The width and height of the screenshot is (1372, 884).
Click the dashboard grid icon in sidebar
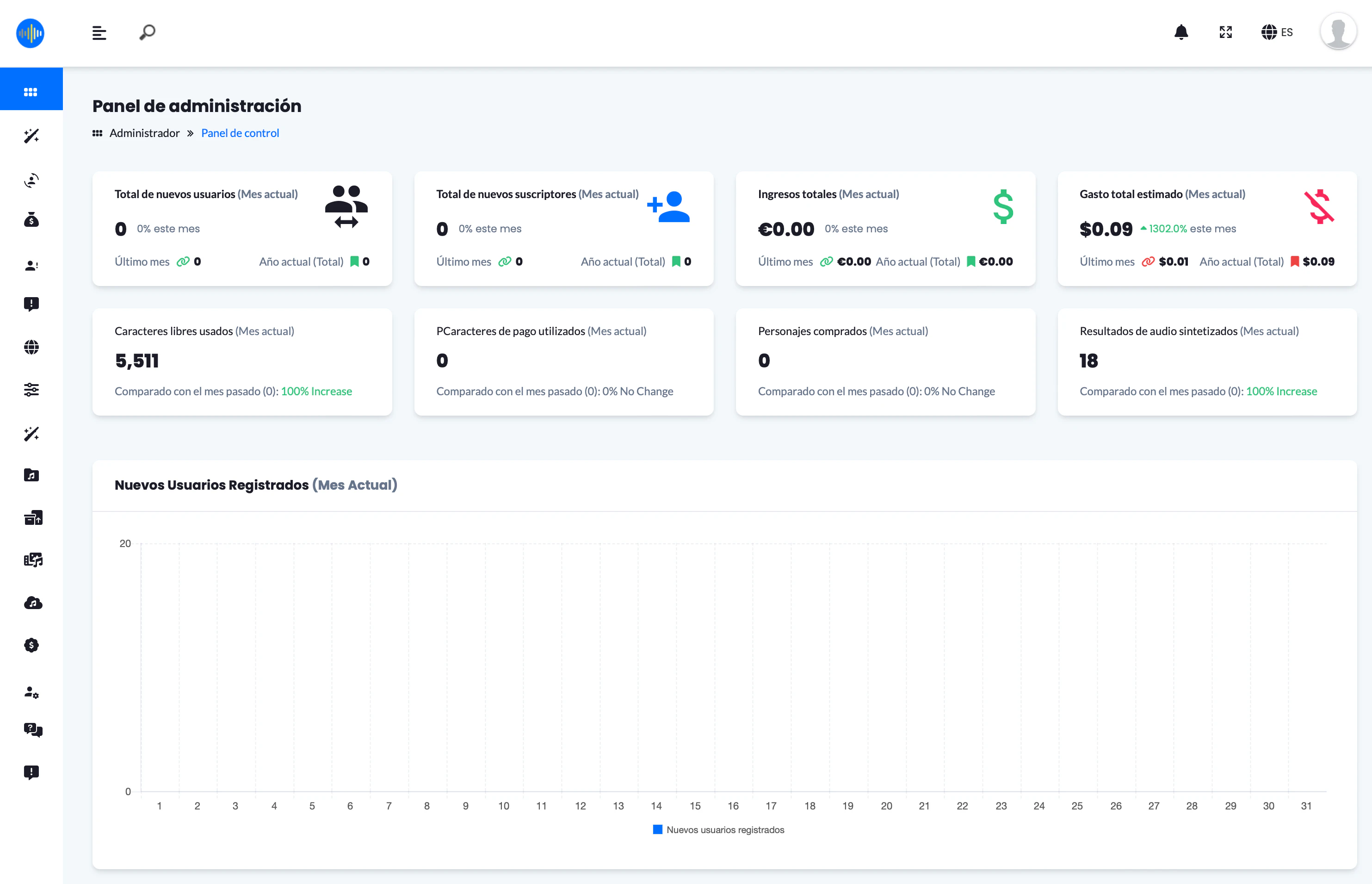tap(31, 92)
